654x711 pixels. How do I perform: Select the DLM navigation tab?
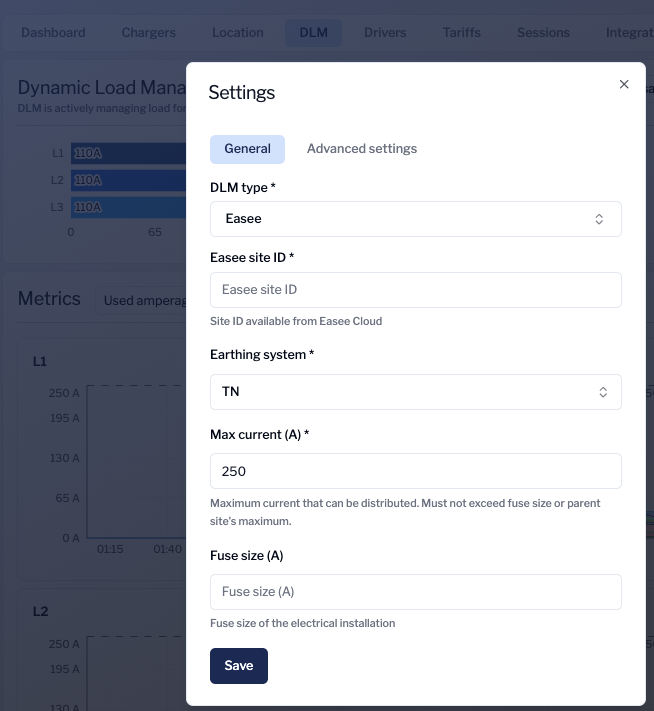click(x=313, y=33)
